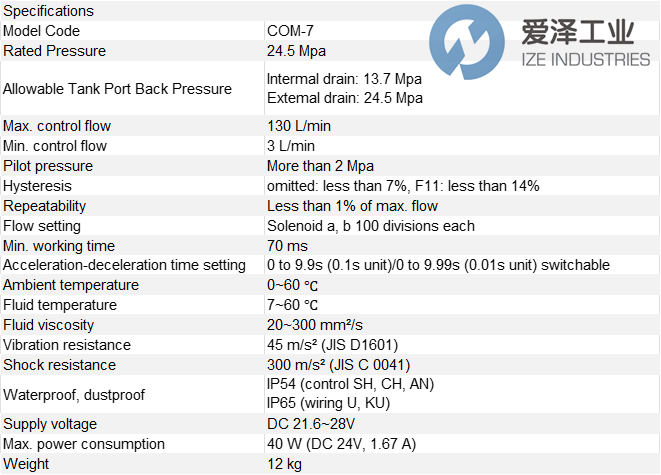Screen dimensions: 661x475
Task: Select the Min. working time 70 ms value
Action: coord(288,246)
